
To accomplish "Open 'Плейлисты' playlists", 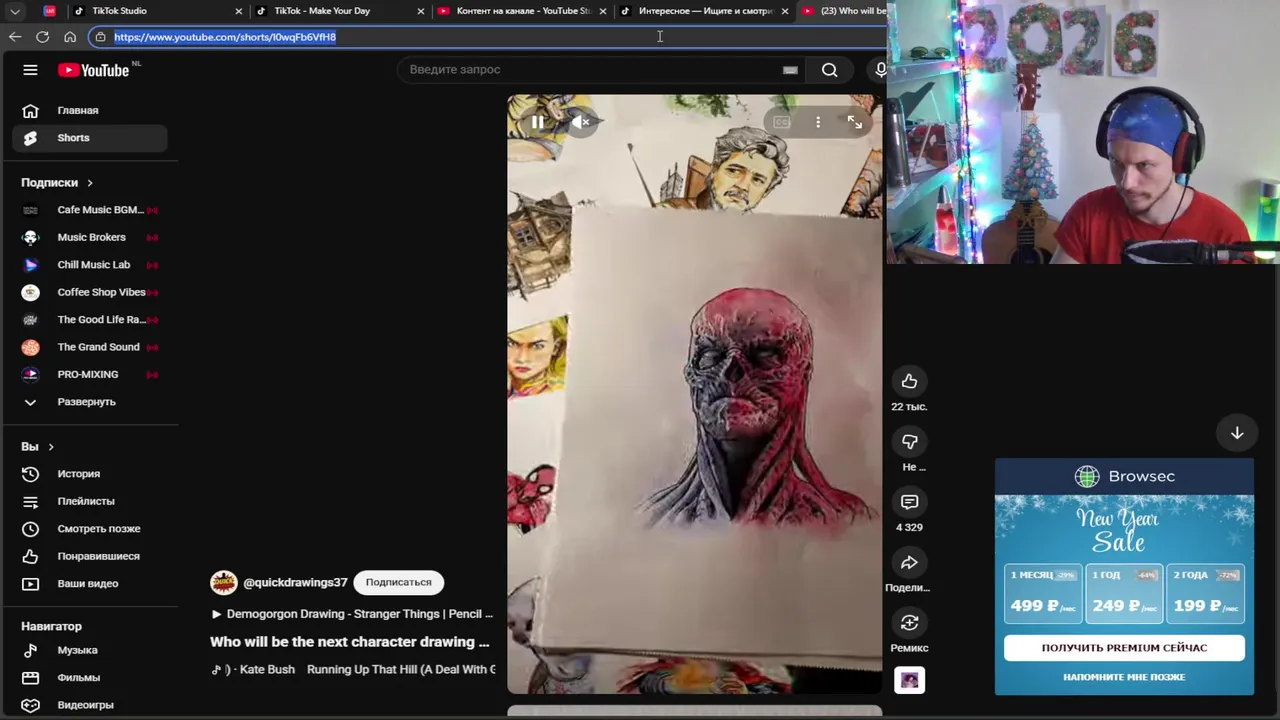I will click(90, 501).
